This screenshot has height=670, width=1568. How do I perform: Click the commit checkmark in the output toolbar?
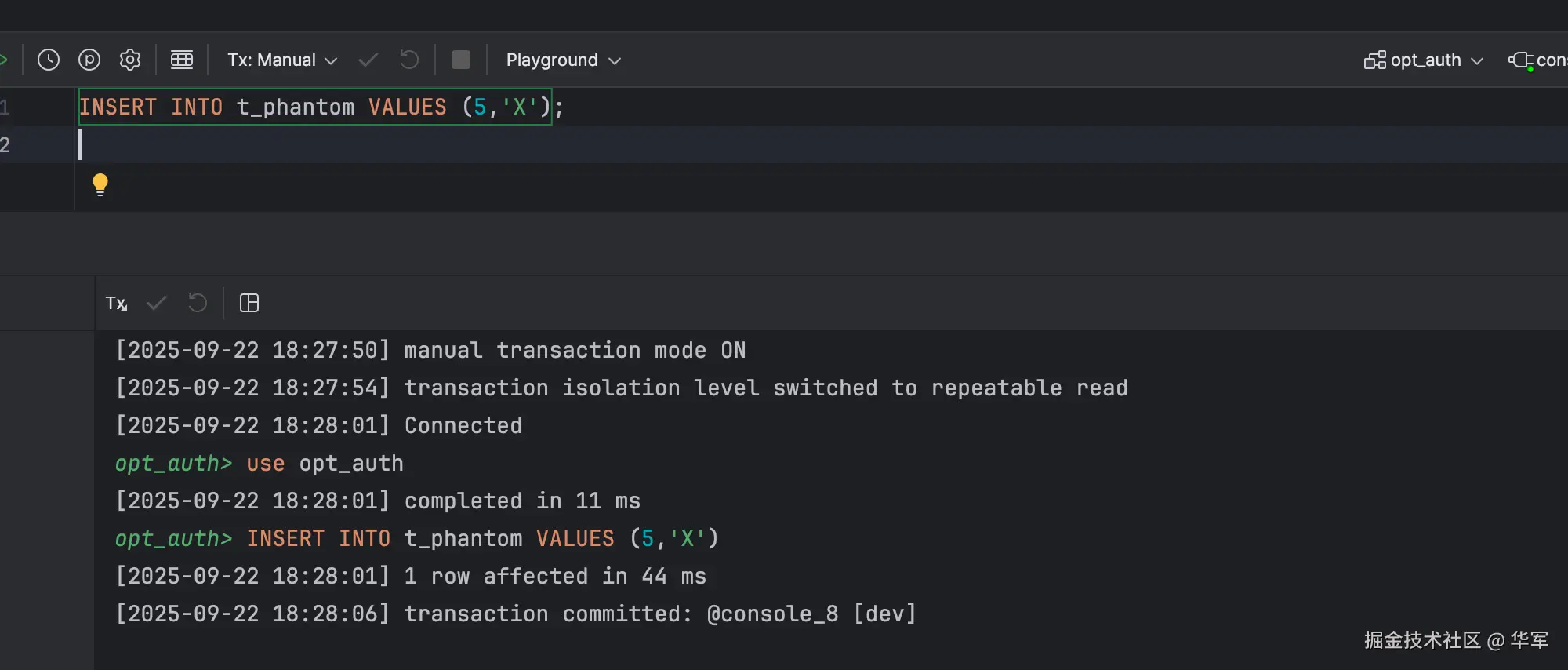coord(157,304)
